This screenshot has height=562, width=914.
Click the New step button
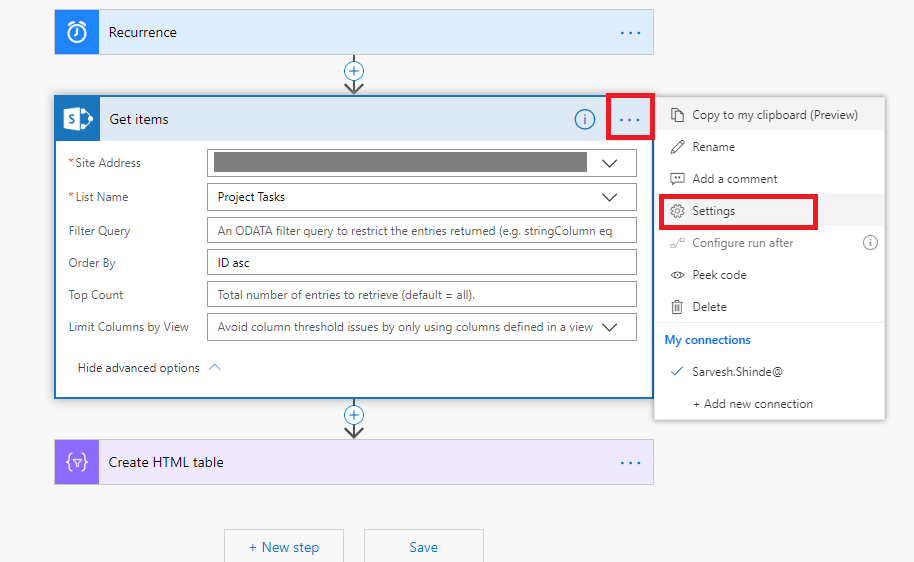(284, 547)
